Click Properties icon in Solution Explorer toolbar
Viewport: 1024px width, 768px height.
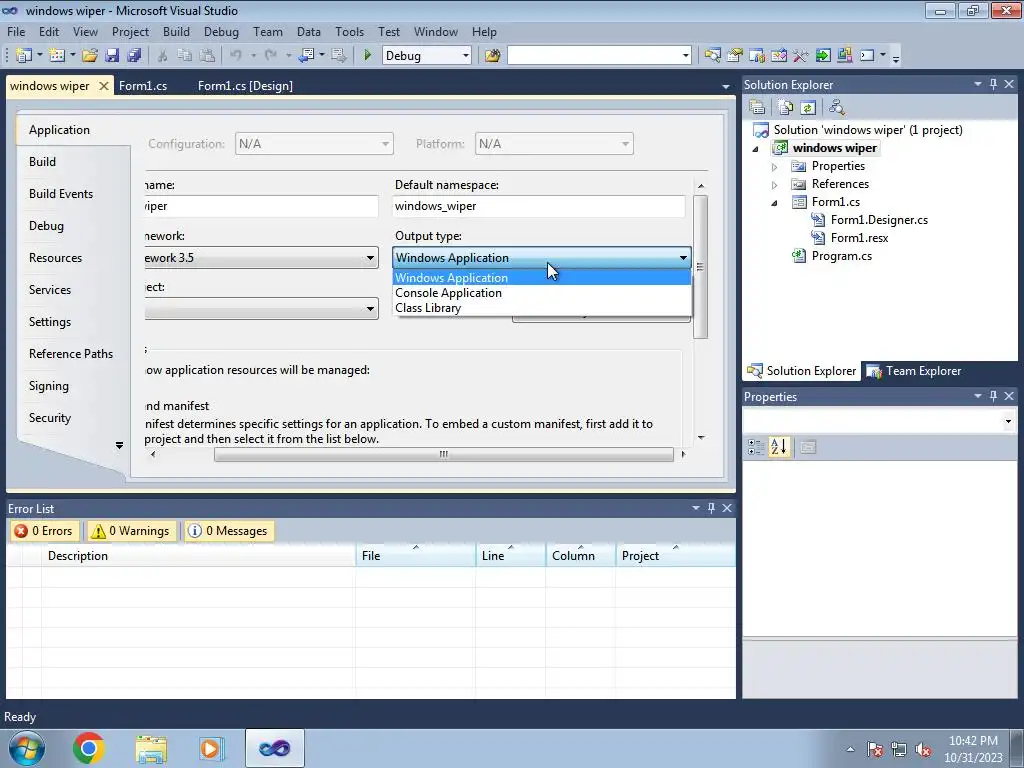click(758, 108)
